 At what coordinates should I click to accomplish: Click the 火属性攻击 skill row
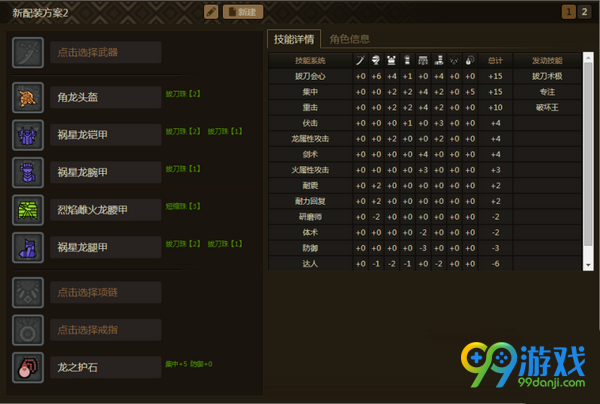click(x=425, y=170)
